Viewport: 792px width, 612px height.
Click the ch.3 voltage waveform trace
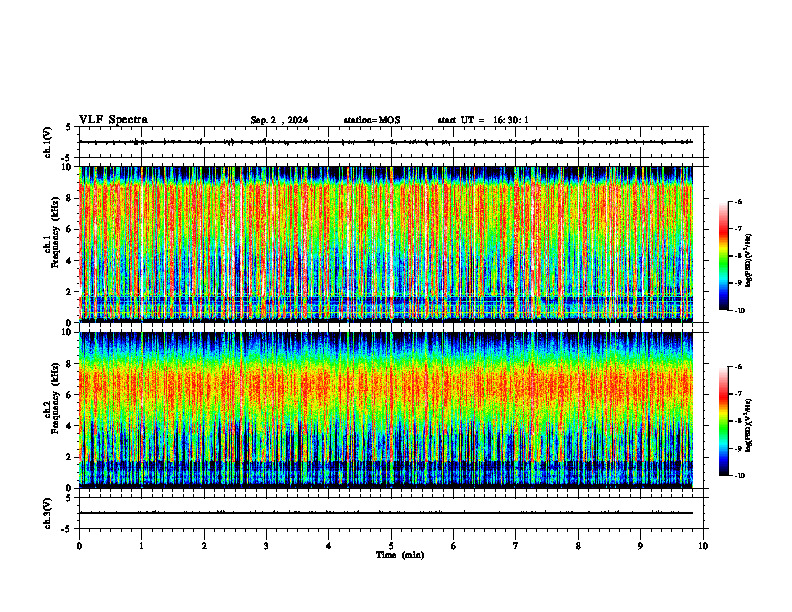point(386,513)
